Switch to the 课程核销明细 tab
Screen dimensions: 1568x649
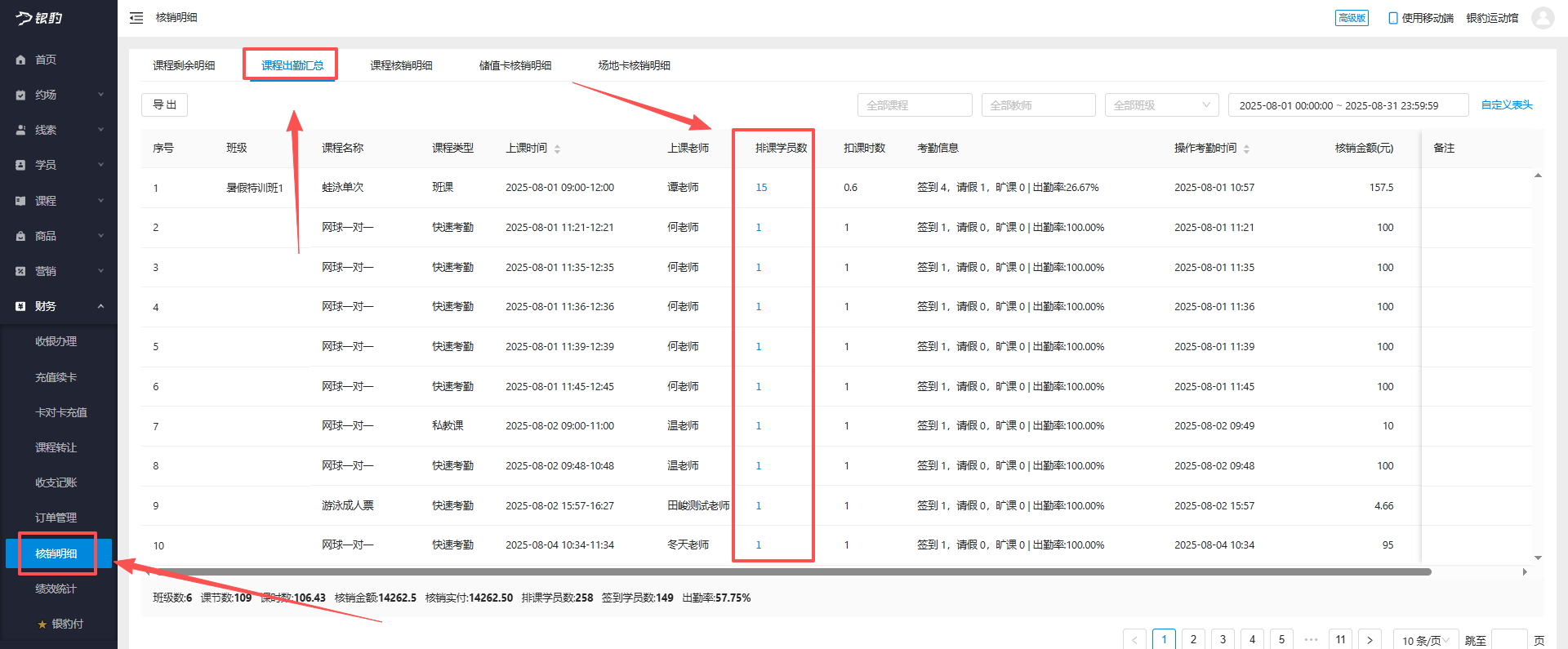401,65
